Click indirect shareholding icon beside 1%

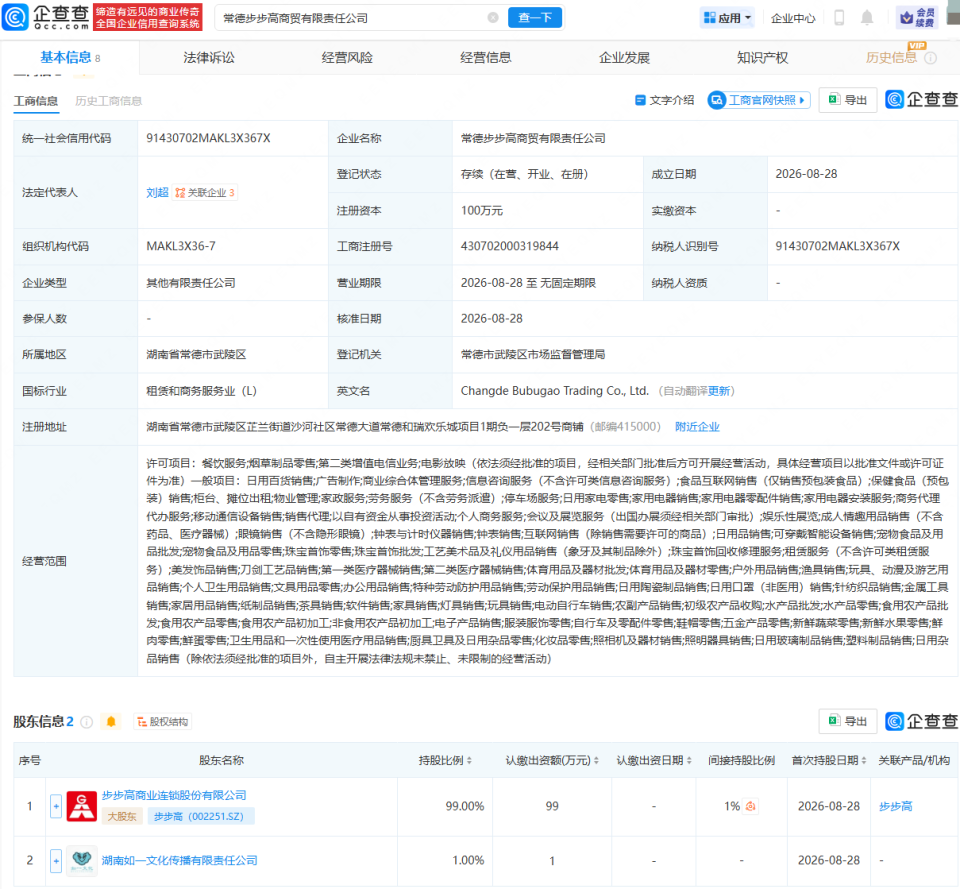tap(750, 806)
